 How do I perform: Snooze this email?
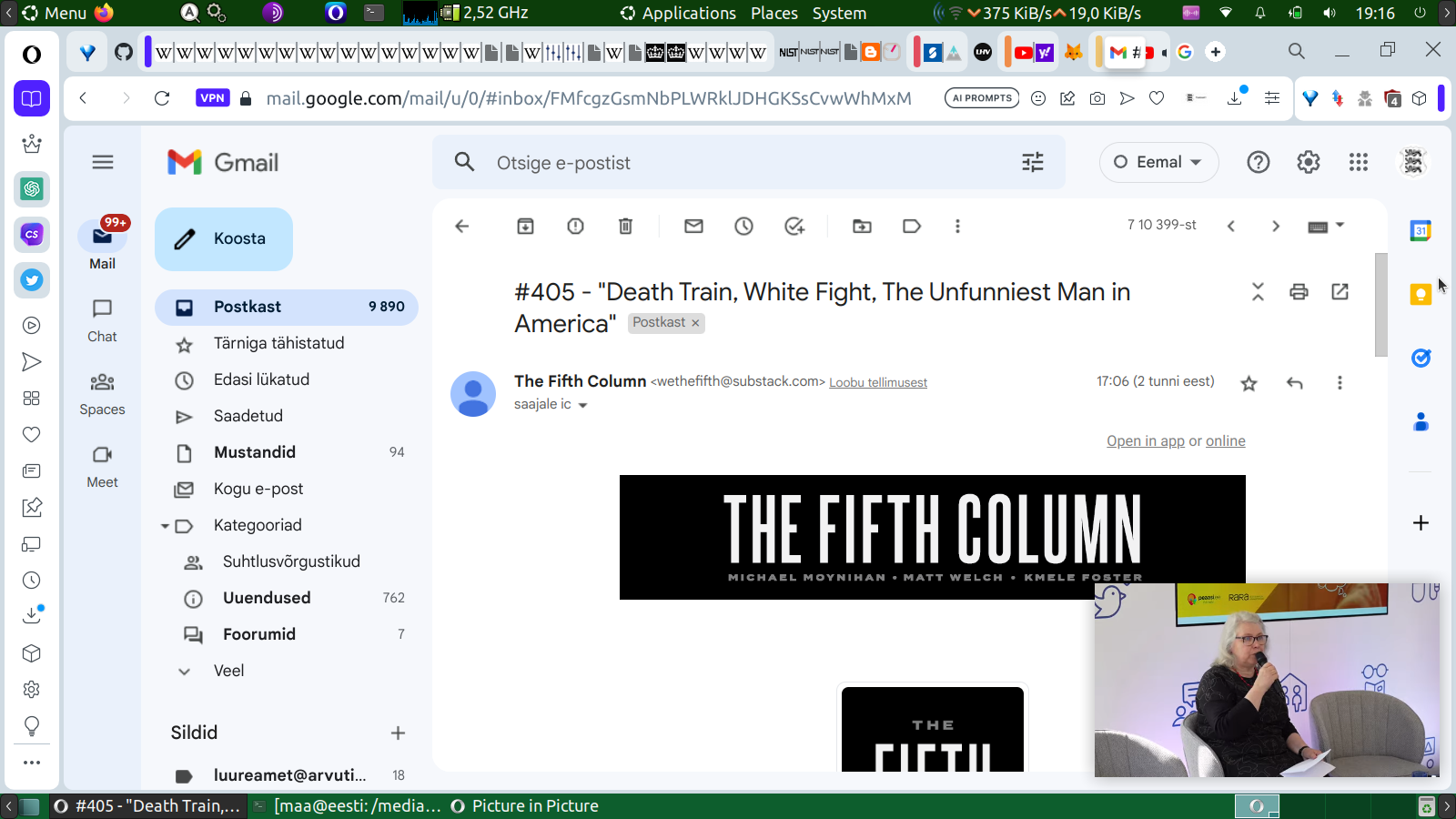[x=744, y=227]
